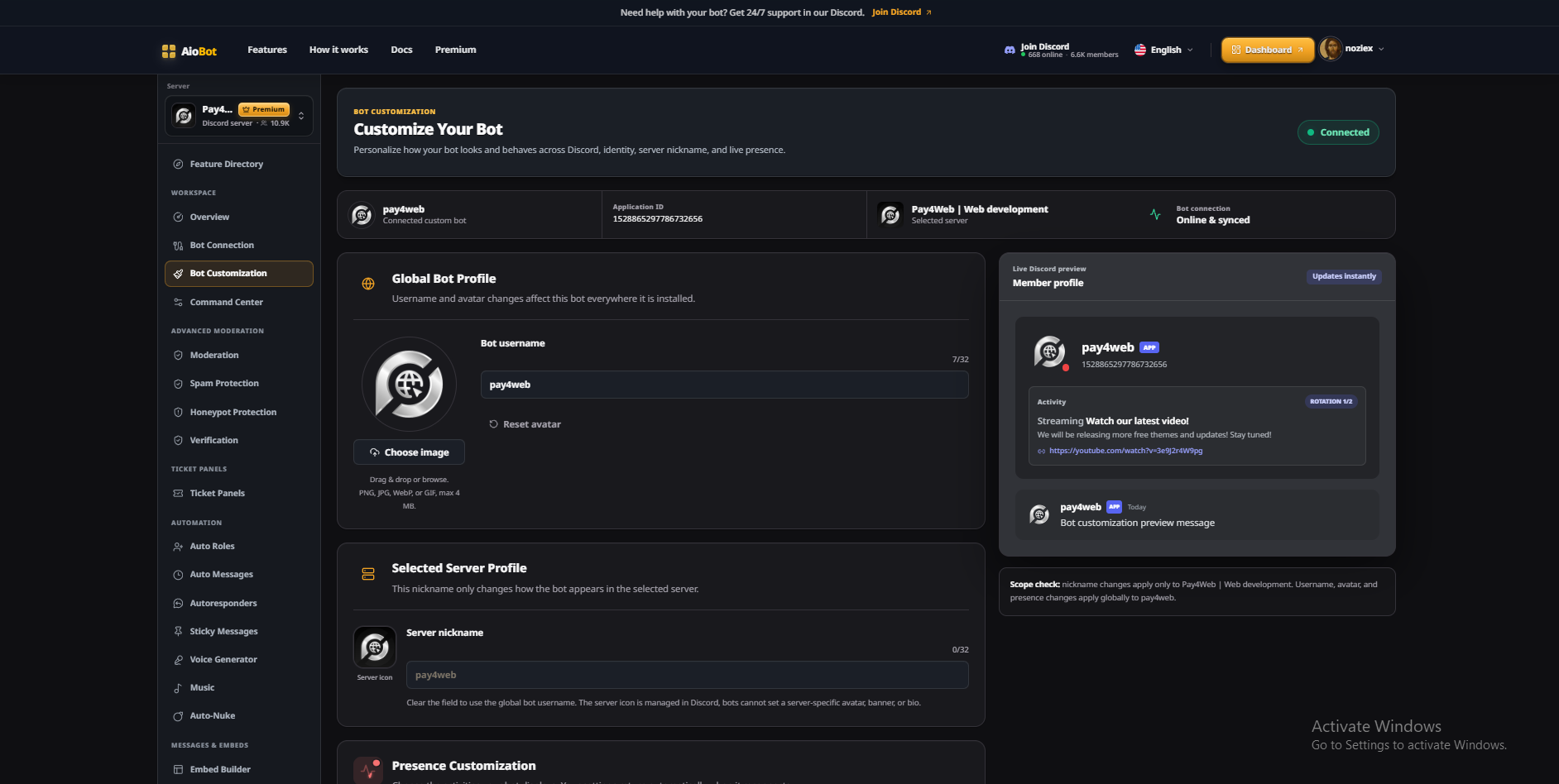Viewport: 1559px width, 784px height.
Task: Click the Presence Customization pulse icon
Action: coord(368,770)
